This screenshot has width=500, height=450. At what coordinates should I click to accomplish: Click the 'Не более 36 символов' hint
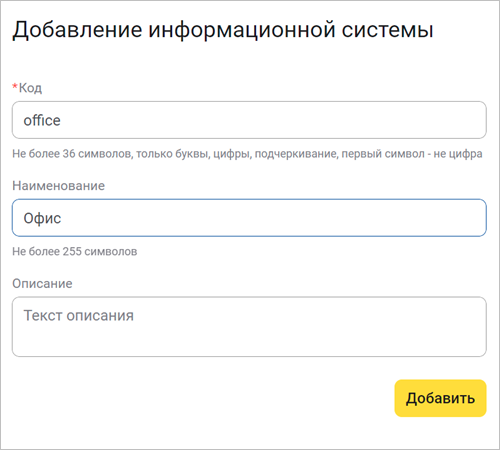72,154
